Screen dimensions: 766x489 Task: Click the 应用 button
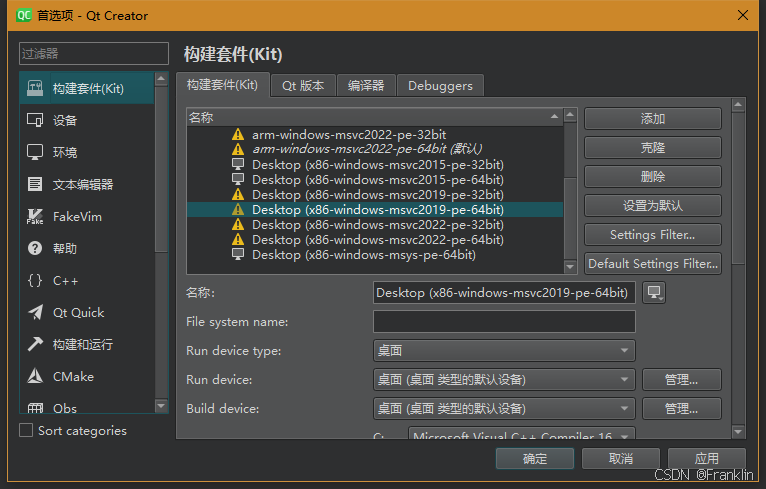pyautogui.click(x=706, y=459)
